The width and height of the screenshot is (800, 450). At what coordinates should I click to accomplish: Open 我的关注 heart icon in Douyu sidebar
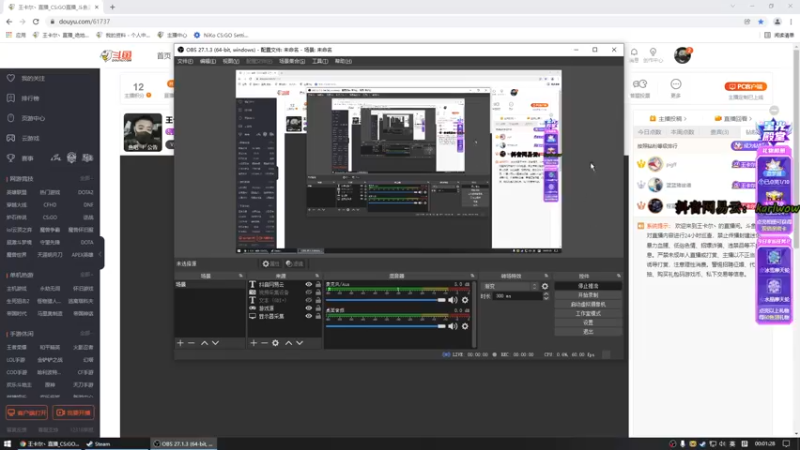(11, 78)
